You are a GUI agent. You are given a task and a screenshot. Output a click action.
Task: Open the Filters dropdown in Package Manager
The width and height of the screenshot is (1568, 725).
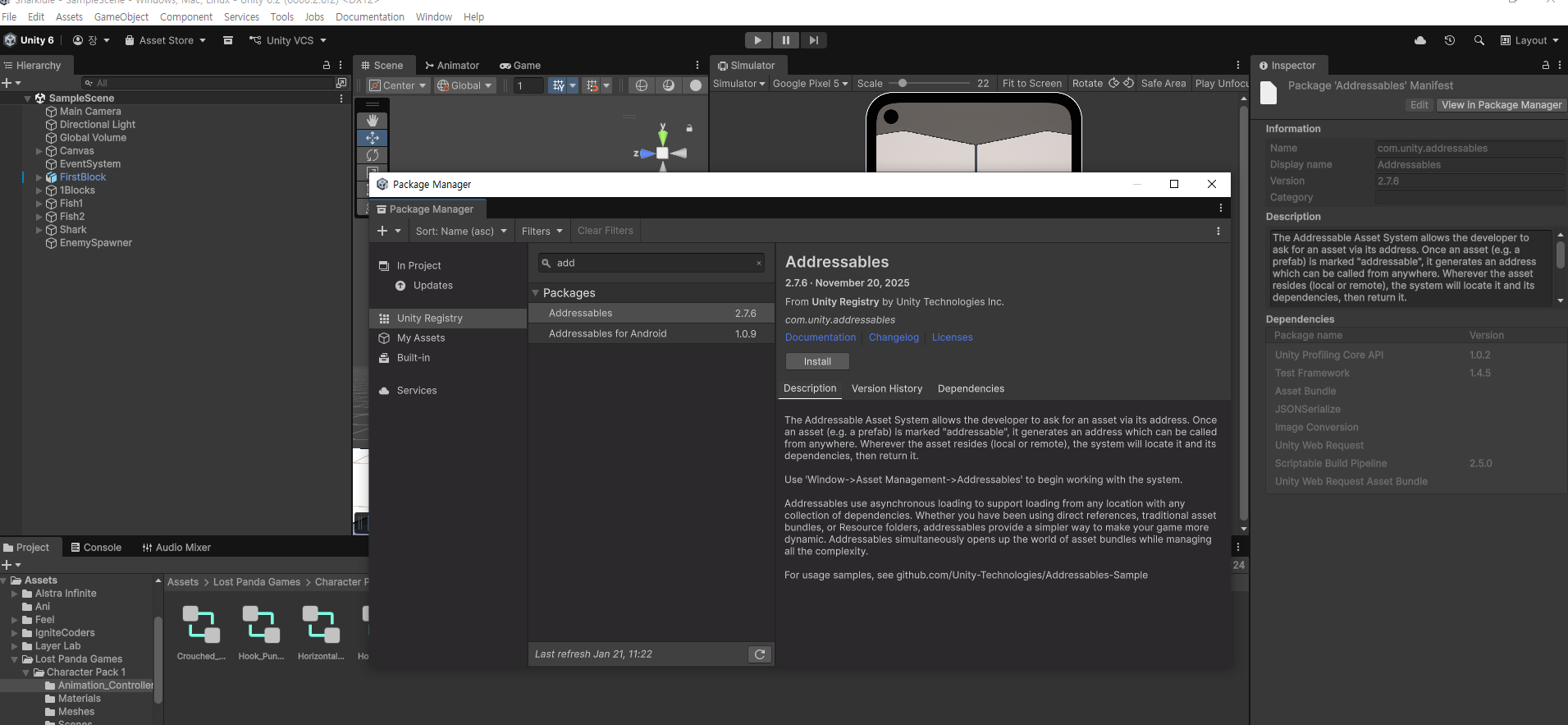pyautogui.click(x=542, y=231)
